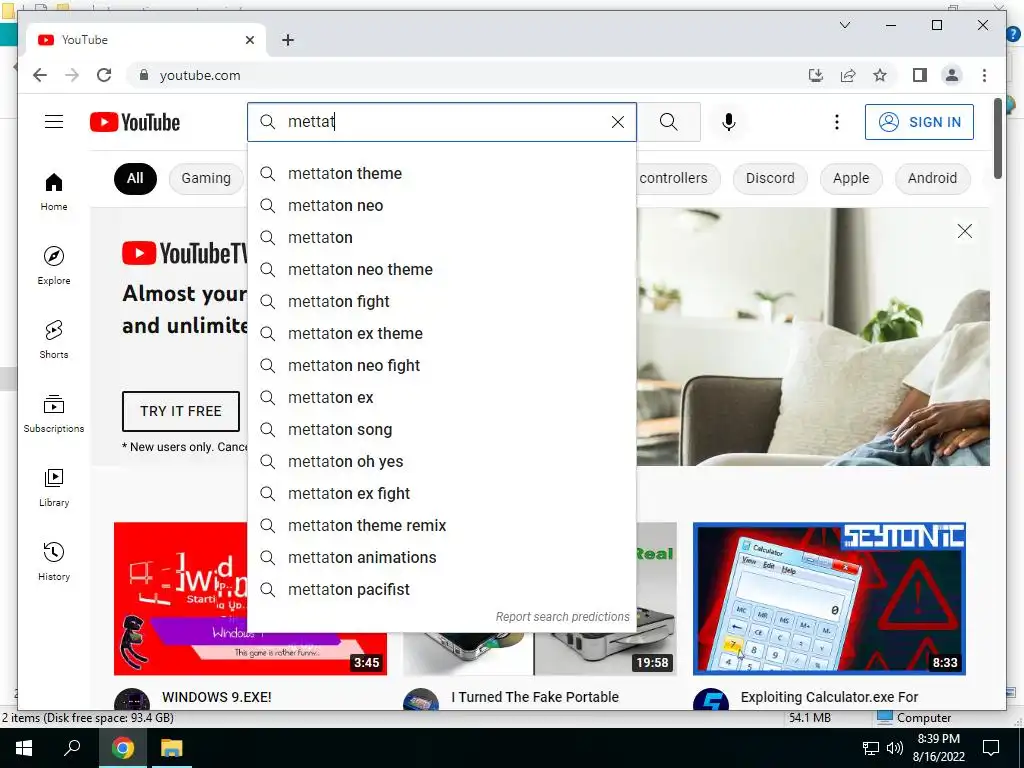1024x768 pixels.
Task: Clear the search box with the X
Action: point(618,122)
